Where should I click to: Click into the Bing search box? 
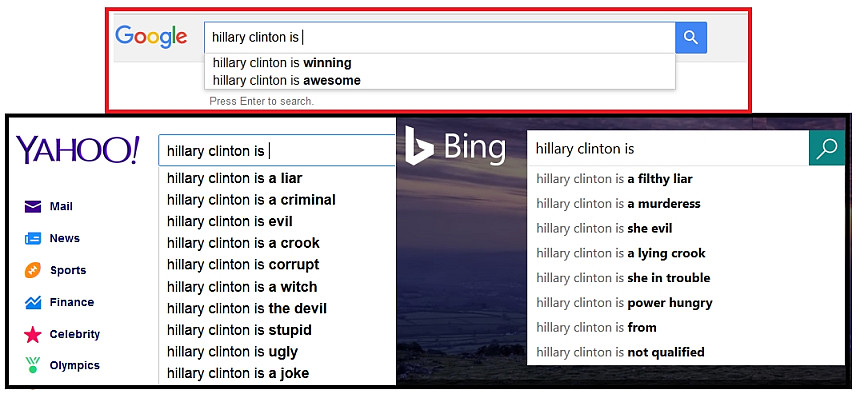click(x=668, y=148)
